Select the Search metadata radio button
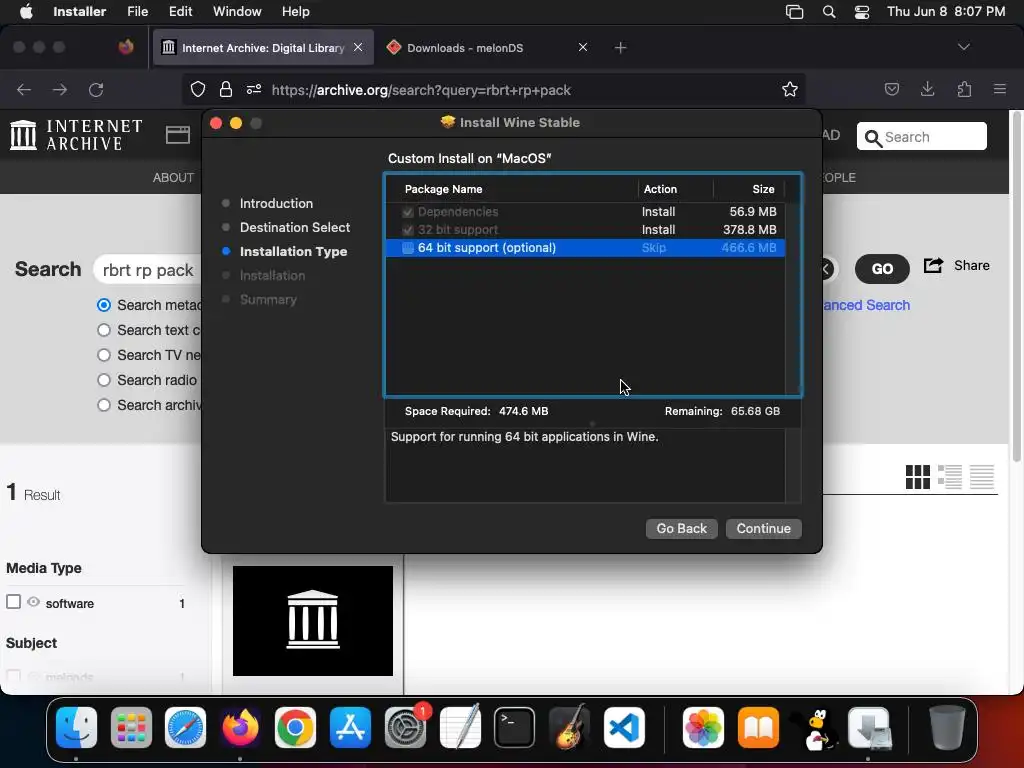1024x768 pixels. [104, 305]
